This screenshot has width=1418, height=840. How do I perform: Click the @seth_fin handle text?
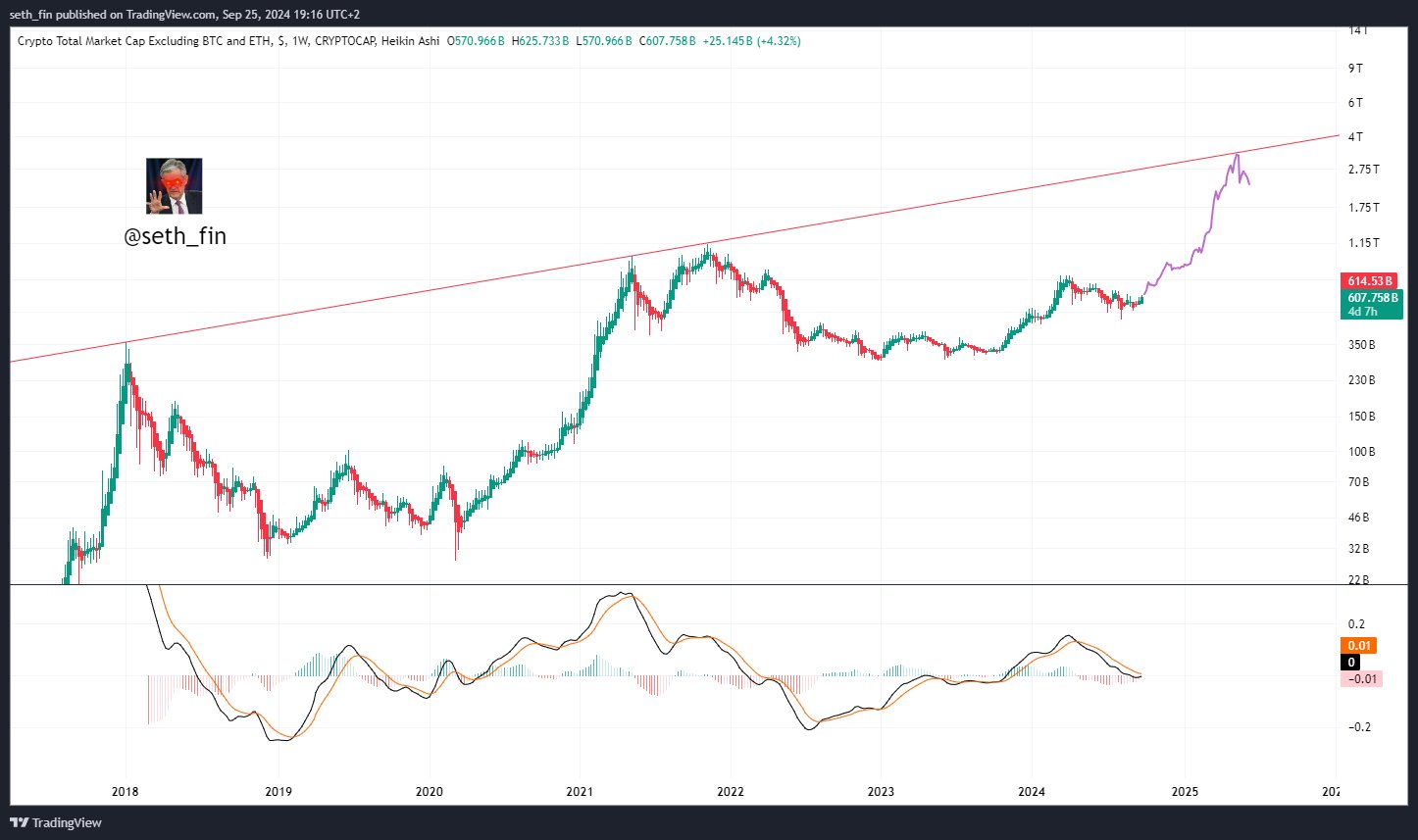(175, 236)
